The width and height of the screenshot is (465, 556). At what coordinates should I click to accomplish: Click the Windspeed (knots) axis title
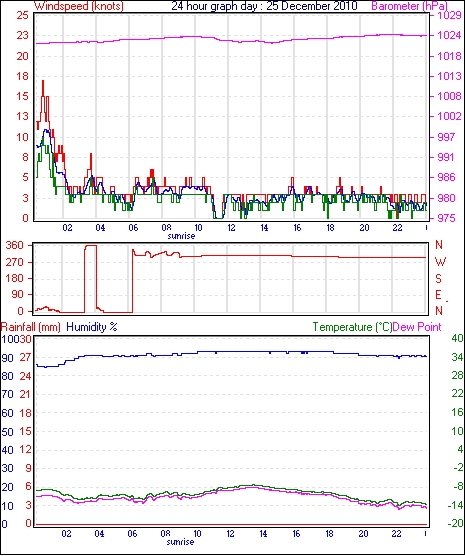point(79,6)
